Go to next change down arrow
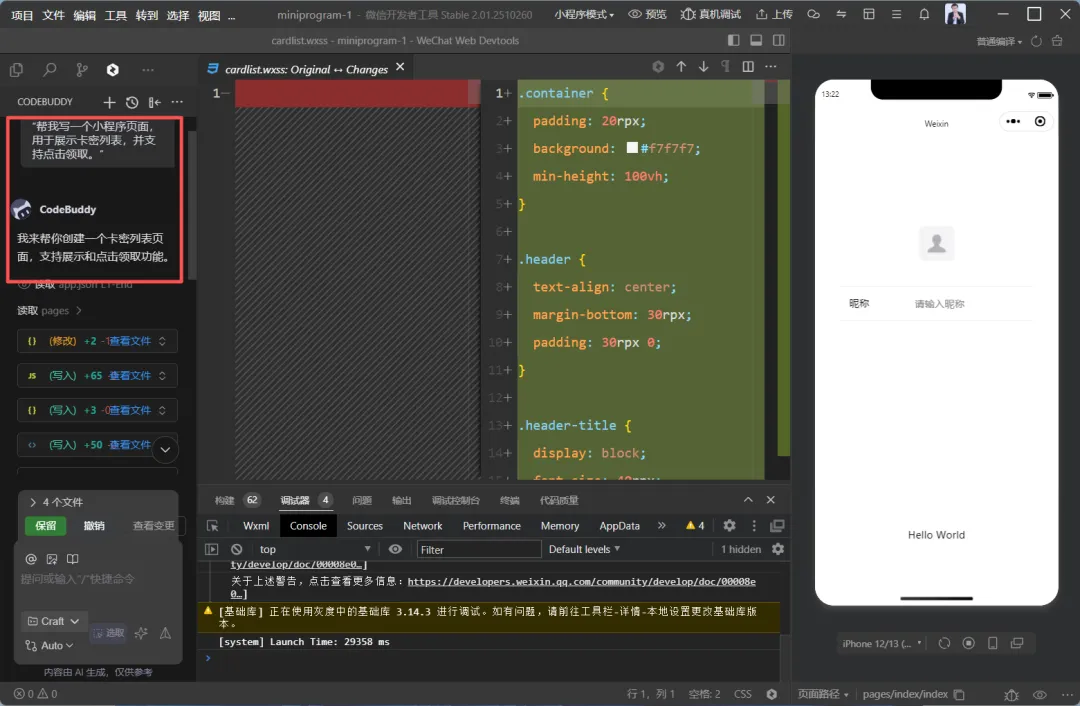The height and width of the screenshot is (706, 1080). [x=703, y=67]
